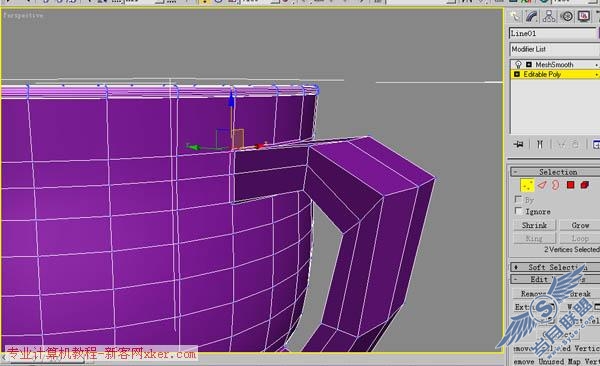Select Vertex sub-object level icon
The width and height of the screenshot is (600, 366).
(x=527, y=185)
